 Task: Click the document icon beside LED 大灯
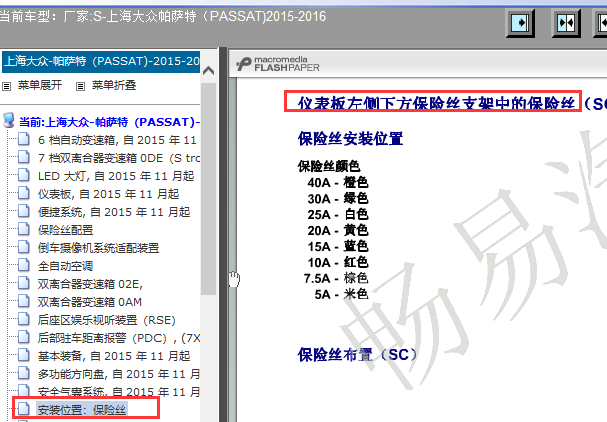[24, 175]
